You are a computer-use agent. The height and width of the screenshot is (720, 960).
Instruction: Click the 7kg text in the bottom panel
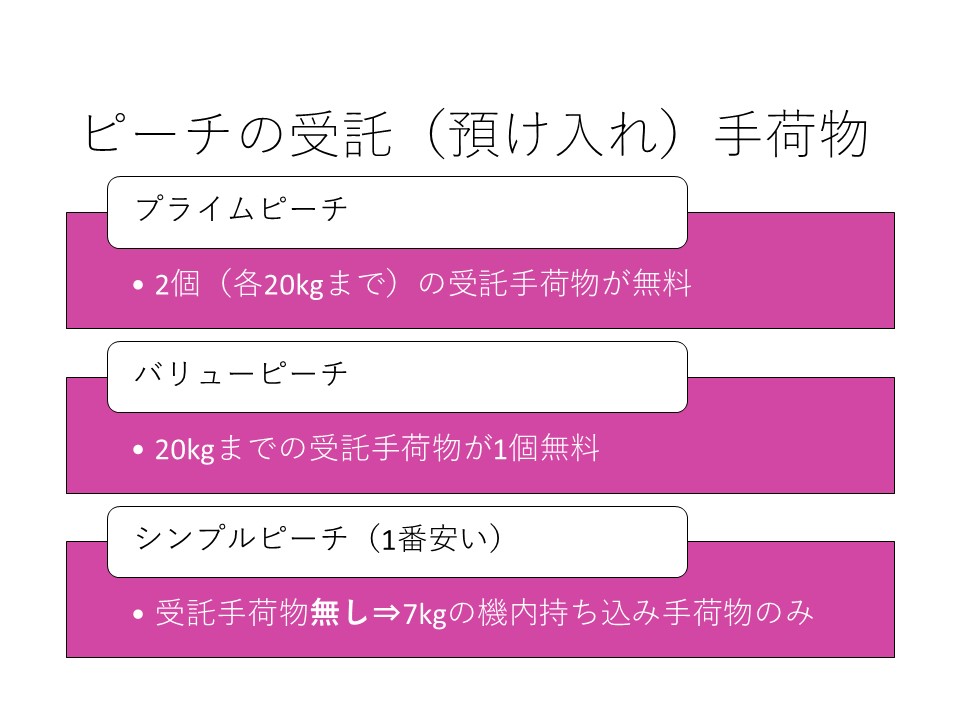click(x=425, y=614)
